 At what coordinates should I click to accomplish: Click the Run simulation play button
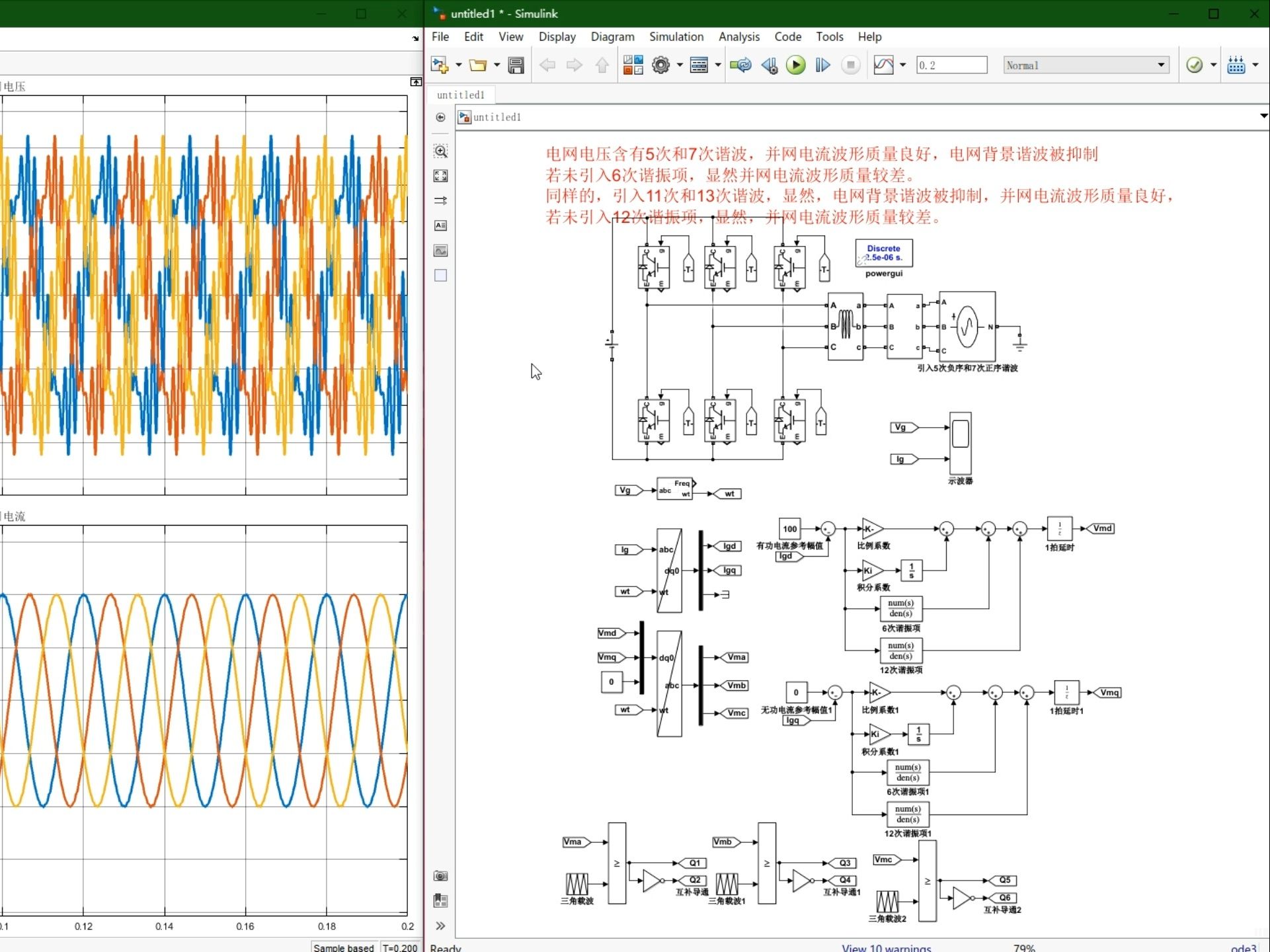796,65
